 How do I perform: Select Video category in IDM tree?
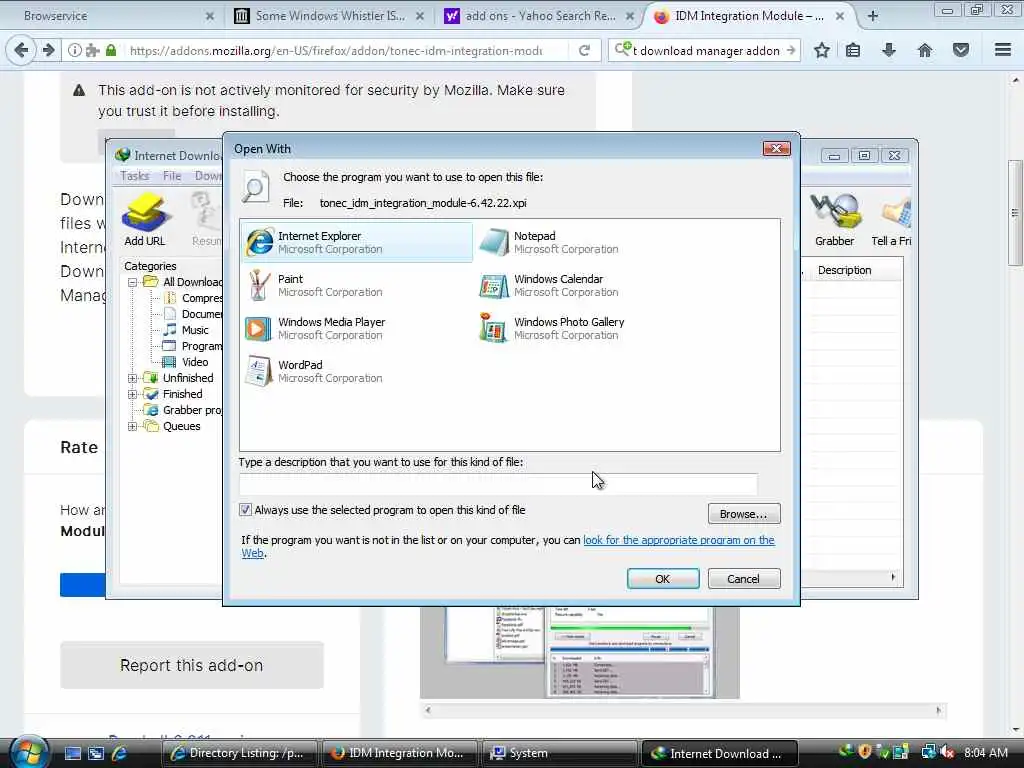[x=195, y=362]
